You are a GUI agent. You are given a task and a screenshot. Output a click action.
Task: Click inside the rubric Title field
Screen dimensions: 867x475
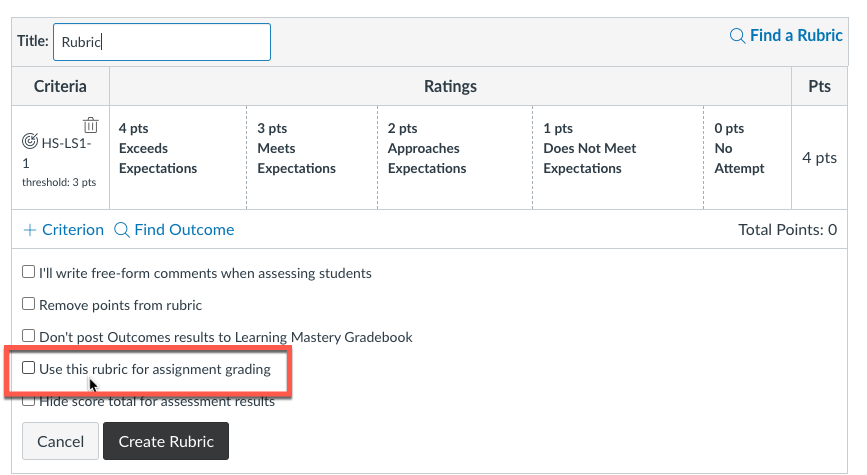162,42
